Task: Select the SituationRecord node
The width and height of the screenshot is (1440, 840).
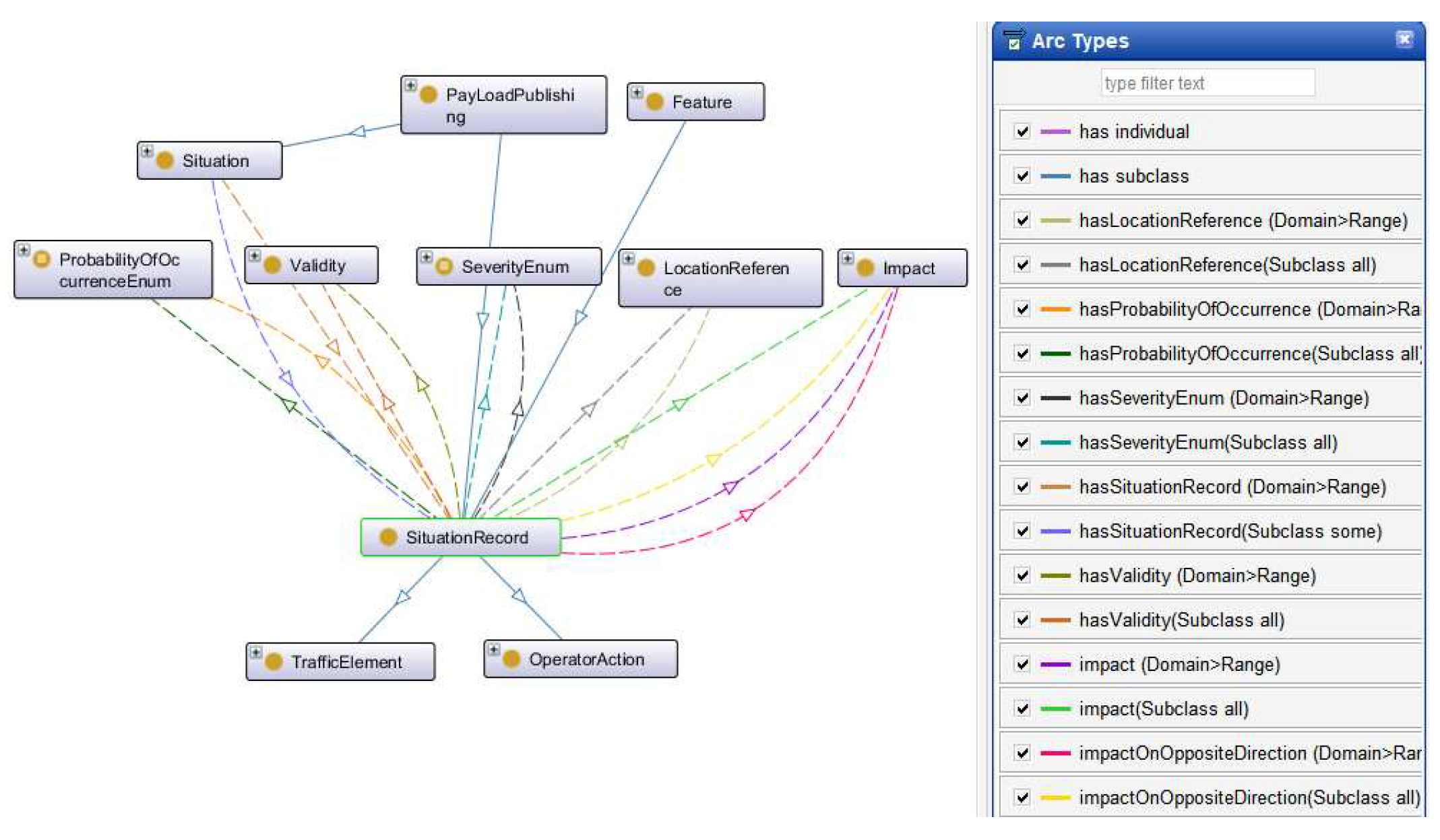Action: coord(466,538)
